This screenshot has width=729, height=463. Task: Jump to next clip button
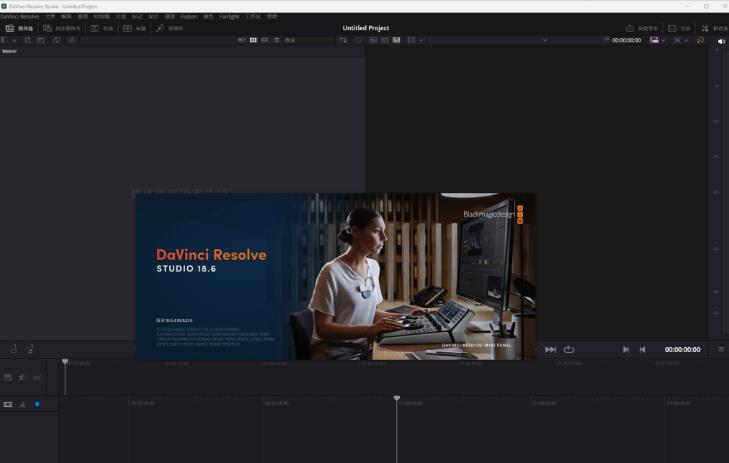point(626,350)
